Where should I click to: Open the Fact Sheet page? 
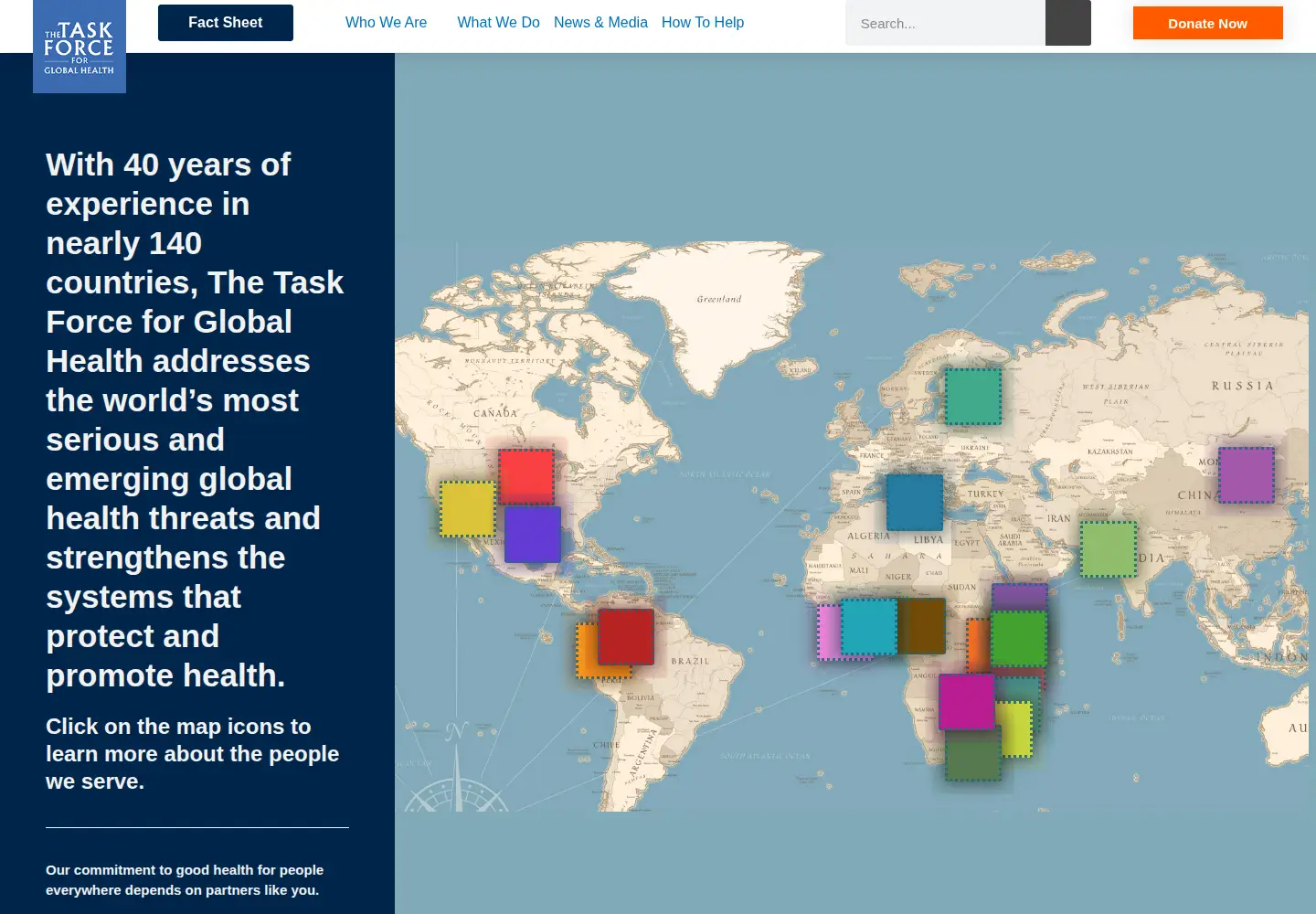tap(226, 23)
